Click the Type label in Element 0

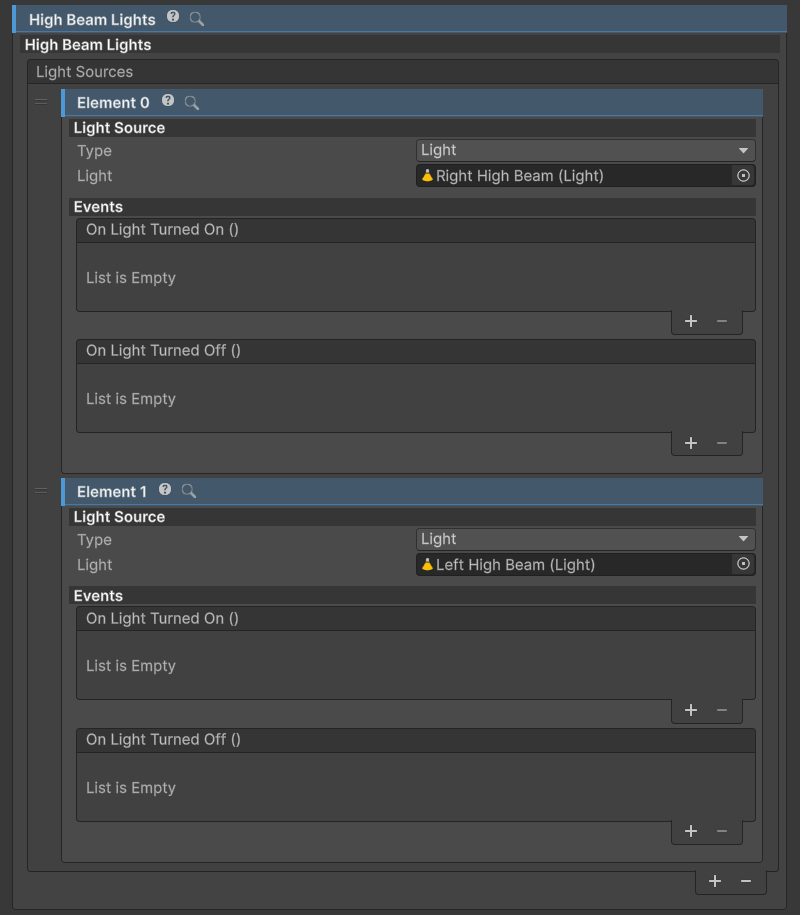[x=94, y=151]
